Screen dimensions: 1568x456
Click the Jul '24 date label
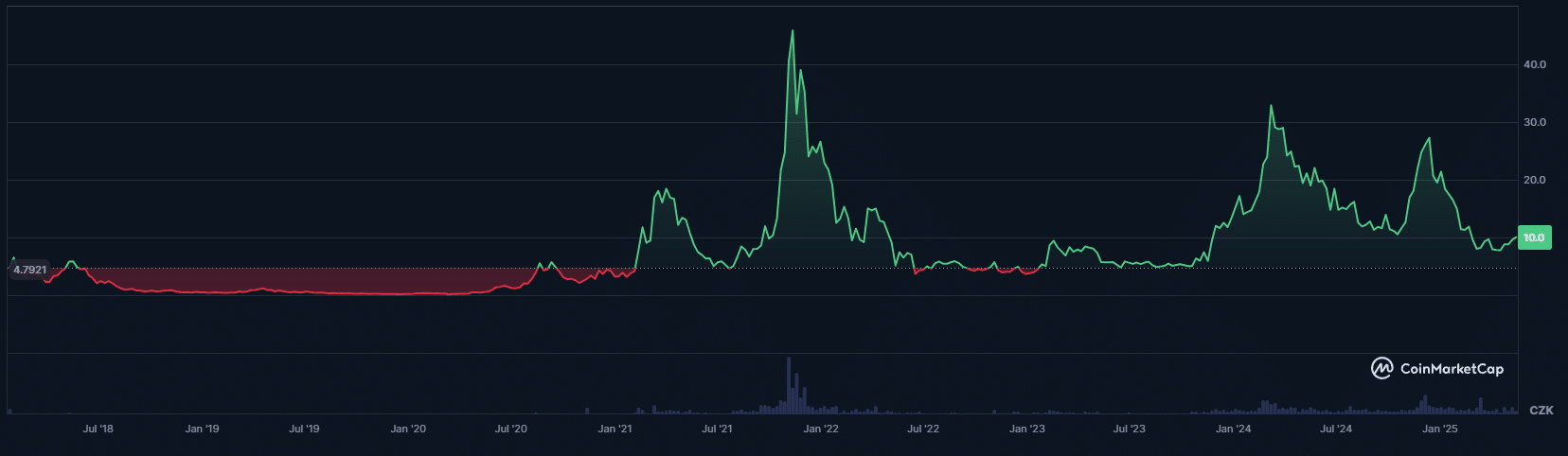pos(1336,429)
